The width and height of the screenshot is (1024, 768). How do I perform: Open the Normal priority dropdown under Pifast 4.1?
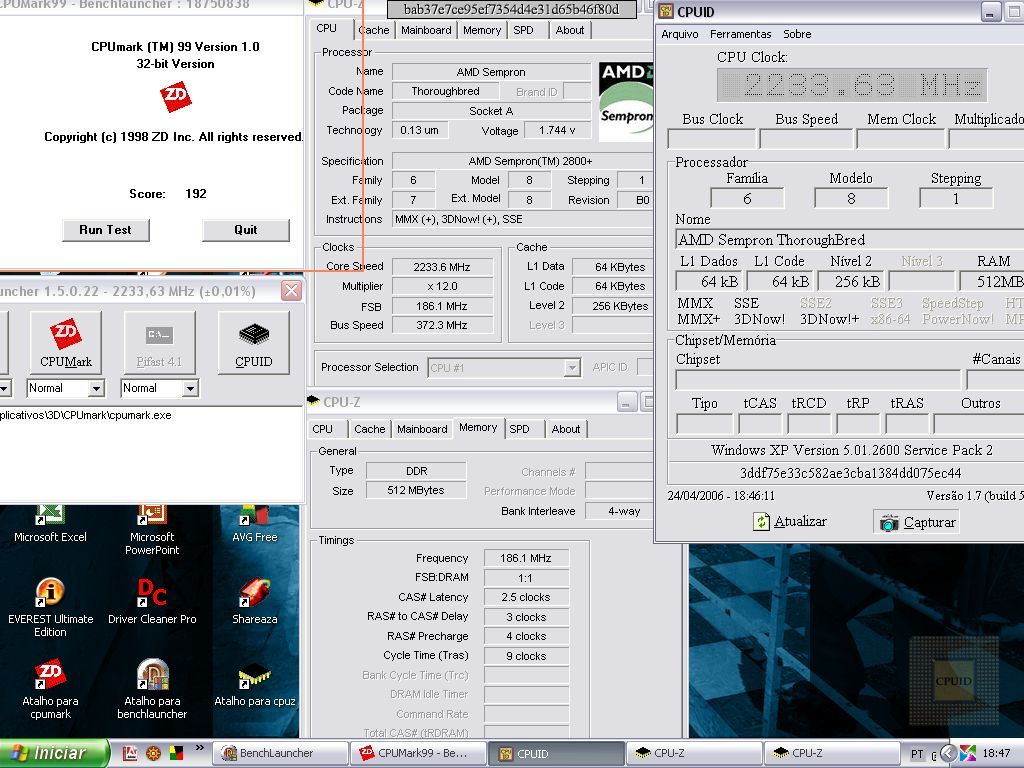coord(190,389)
